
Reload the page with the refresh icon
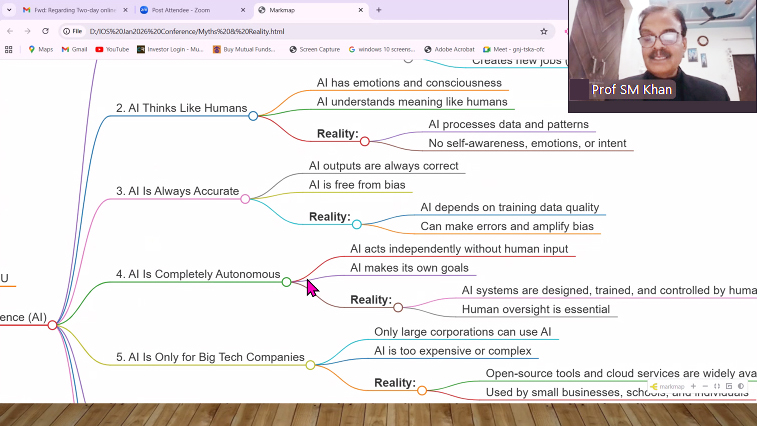pos(45,31)
